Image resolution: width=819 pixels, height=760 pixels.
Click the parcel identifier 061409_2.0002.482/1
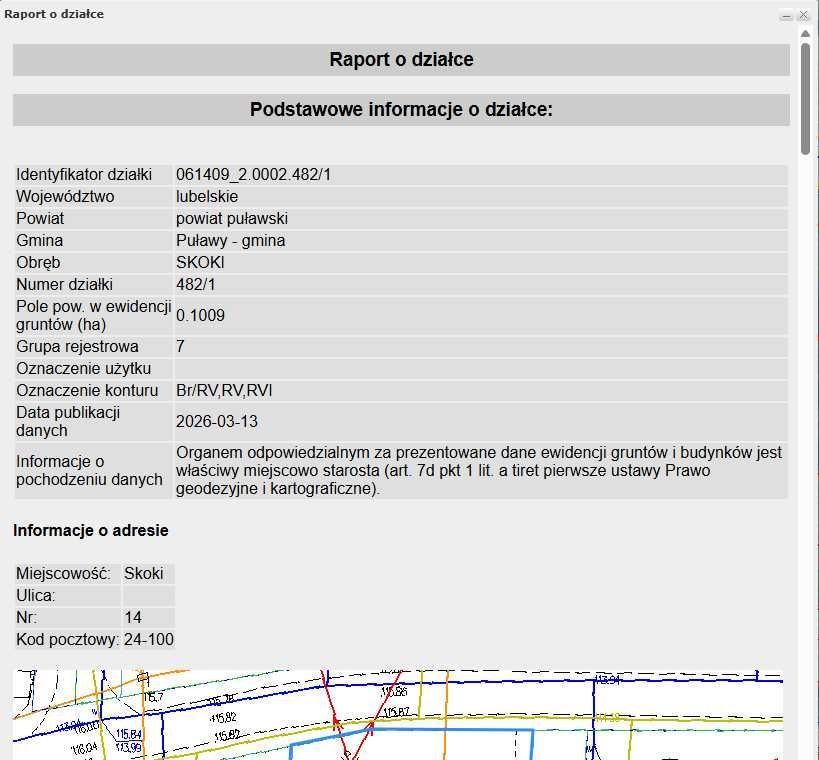[253, 175]
